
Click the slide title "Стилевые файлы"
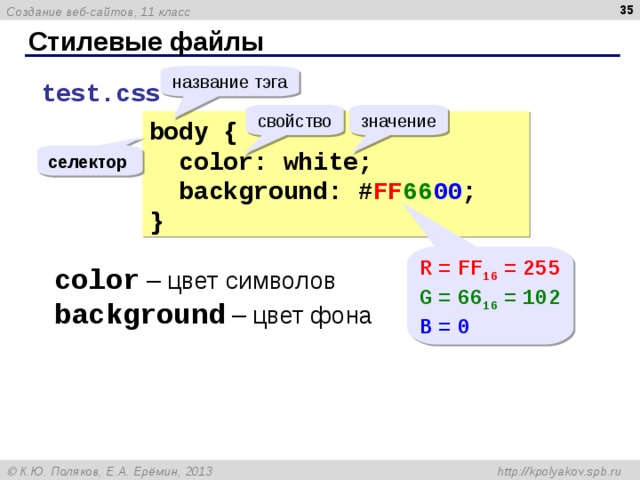coord(146,42)
